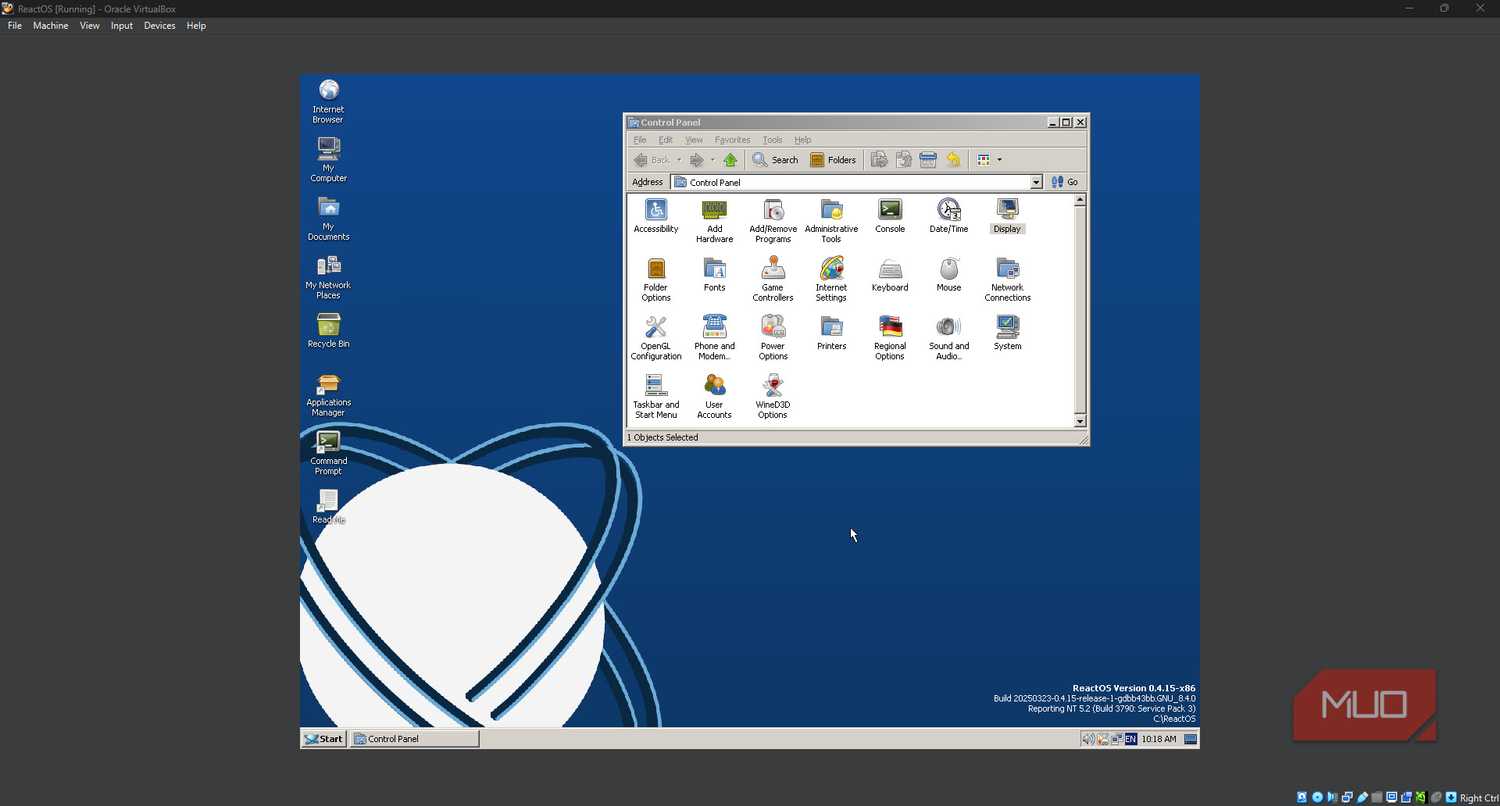The width and height of the screenshot is (1500, 806).
Task: Open Add/Remove Programs
Action: 773,221
